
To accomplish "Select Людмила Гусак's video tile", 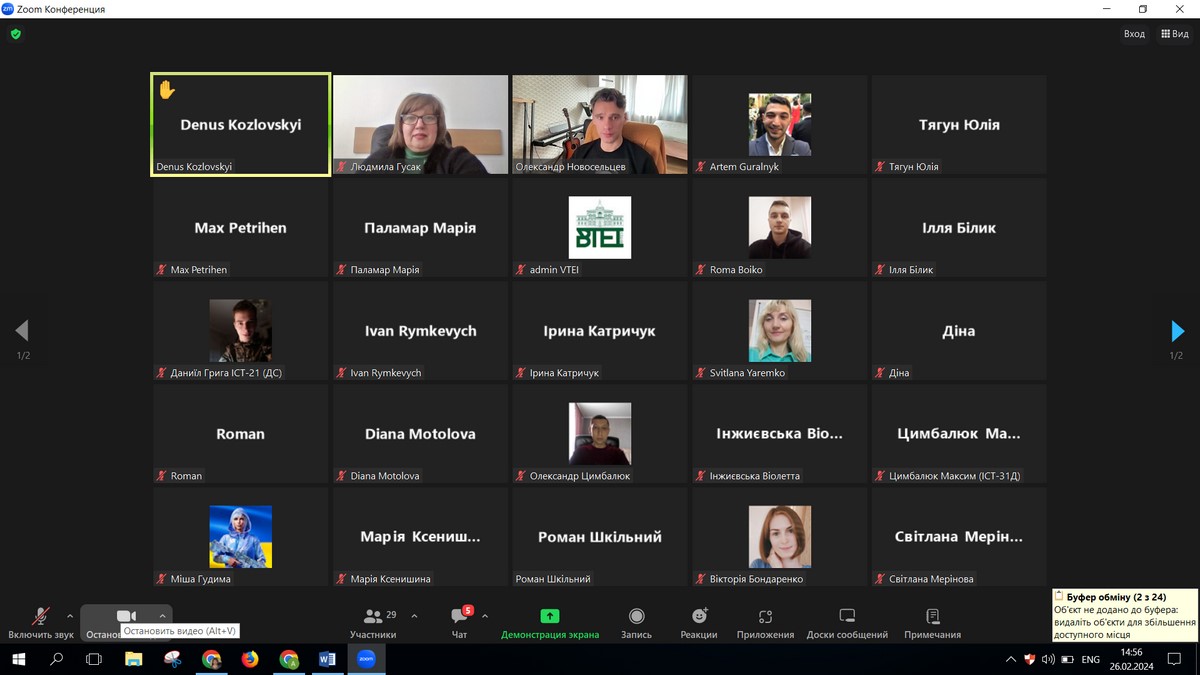I will (420, 125).
